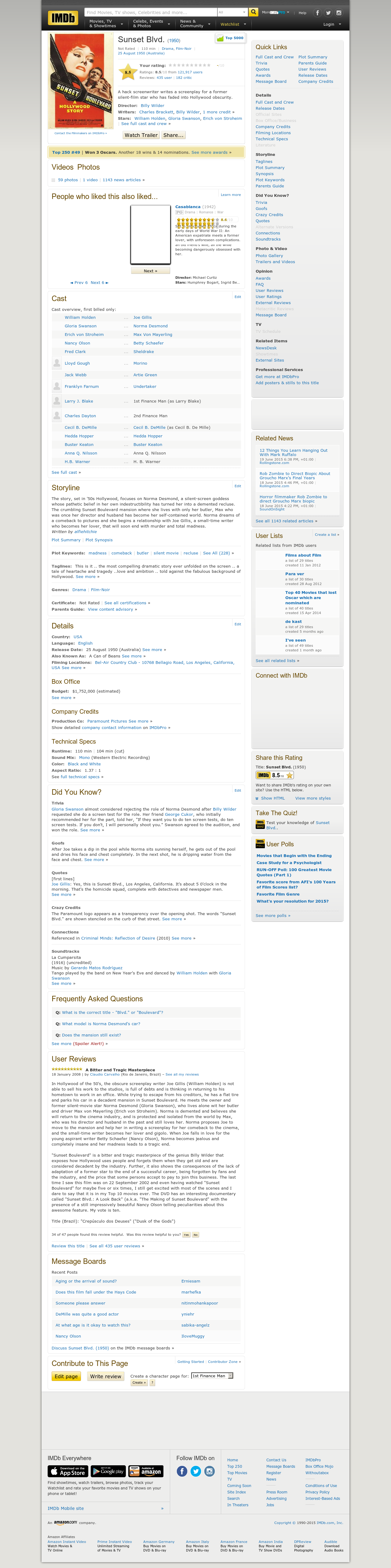Click the question mark help button beside Create
Image resolution: width=391 pixels, height=1568 pixels.
pos(153,1383)
